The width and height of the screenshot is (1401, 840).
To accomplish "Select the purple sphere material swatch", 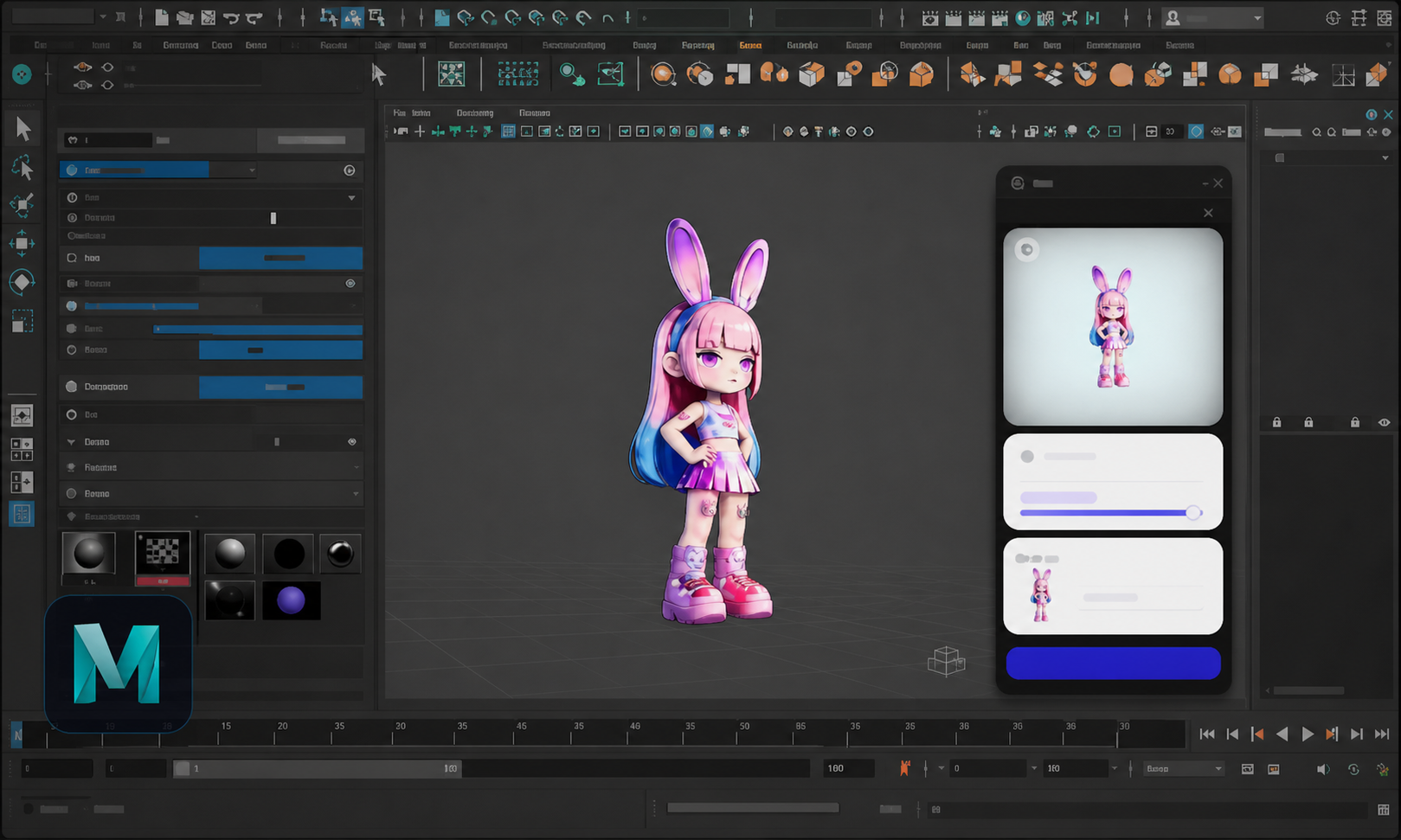I will [x=292, y=600].
